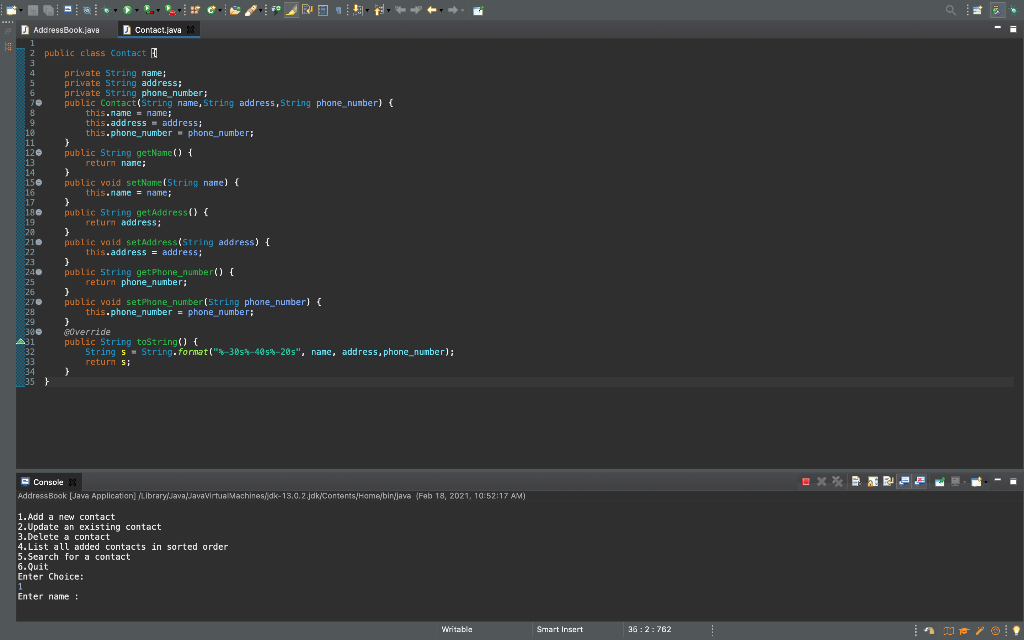
Task: Click Clear Console icon
Action: click(x=857, y=482)
